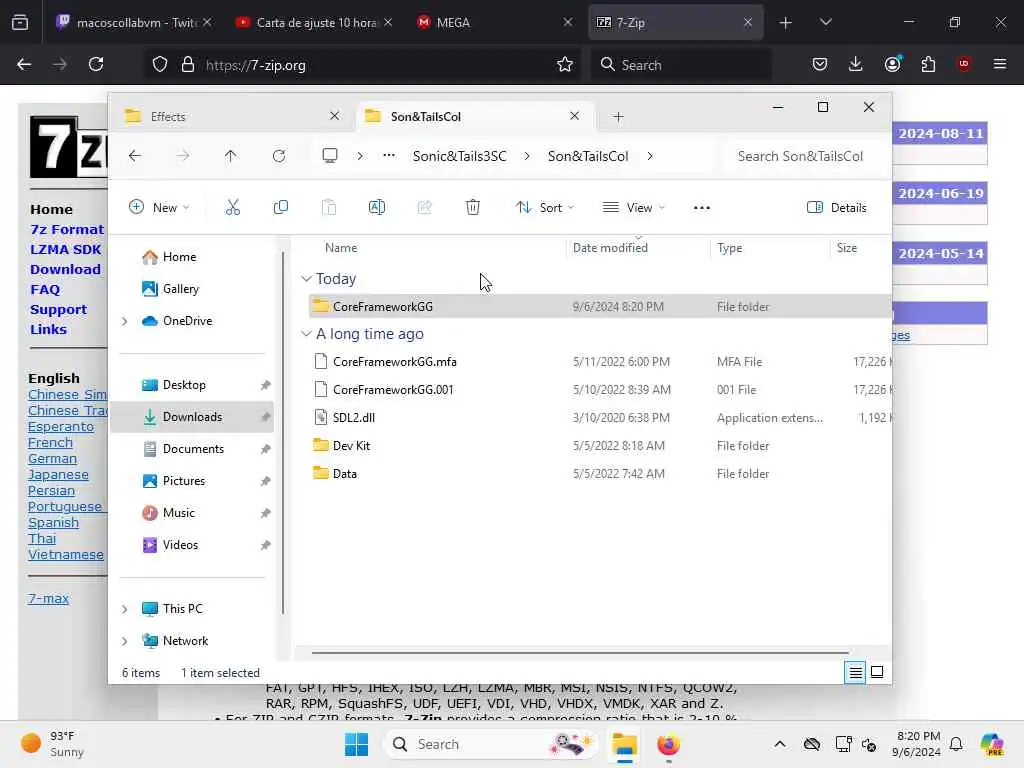Collapse the Today group

pos(306,279)
